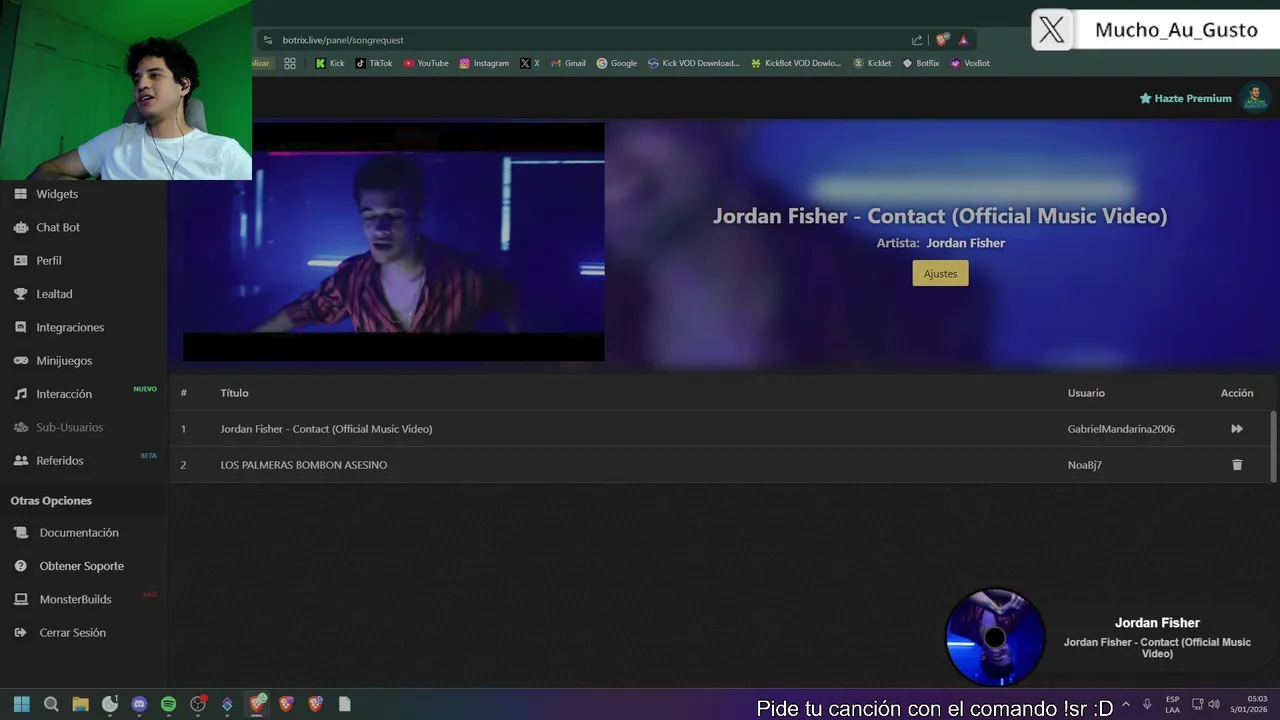Open the Kick bookmark
The height and width of the screenshot is (720, 1280).
(330, 63)
